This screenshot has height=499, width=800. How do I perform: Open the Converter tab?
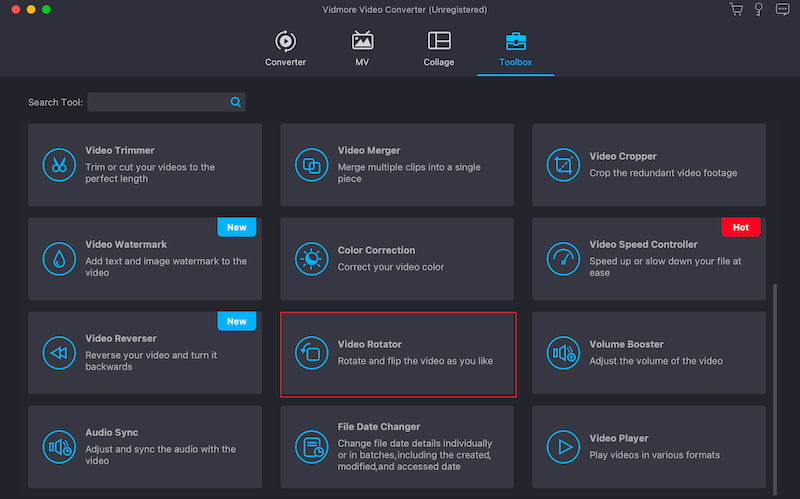pos(285,49)
